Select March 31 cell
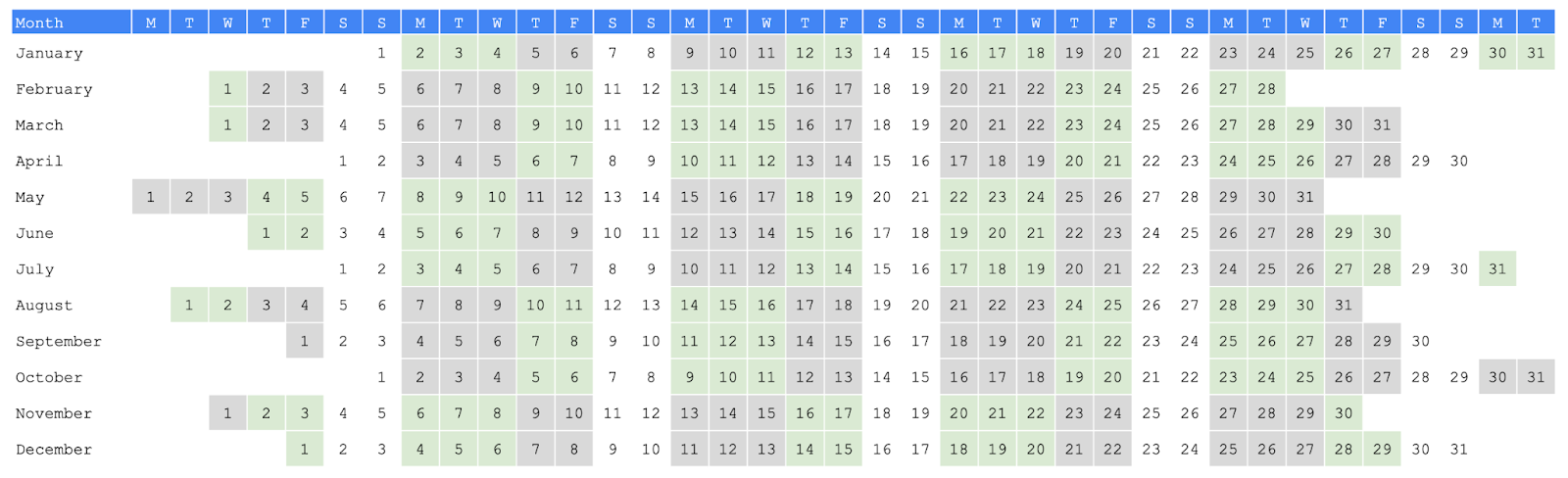This screenshot has height=478, width=1568. [1382, 125]
